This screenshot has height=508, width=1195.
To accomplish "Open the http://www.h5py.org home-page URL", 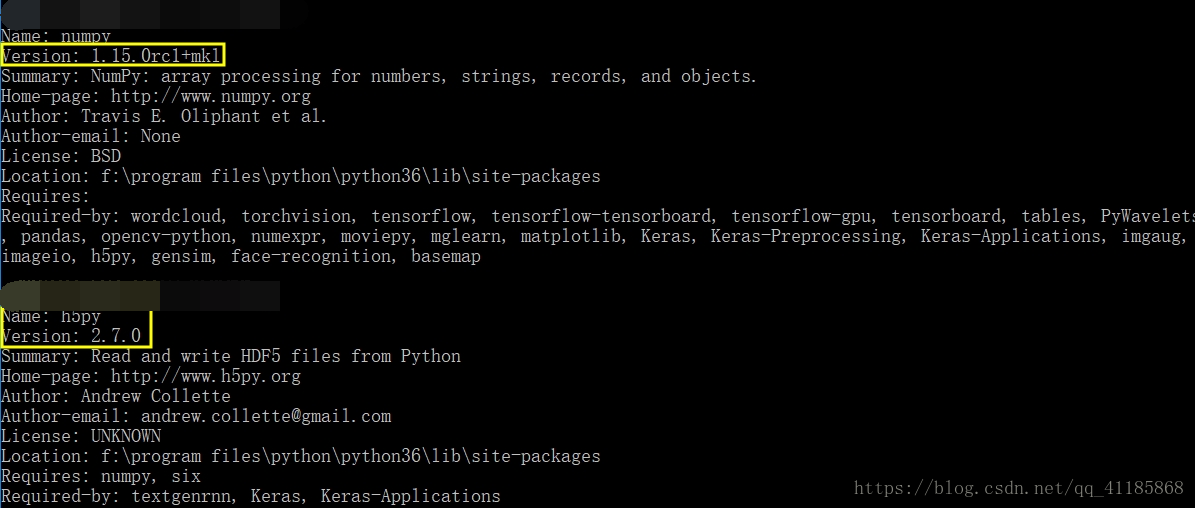I will pyautogui.click(x=206, y=376).
